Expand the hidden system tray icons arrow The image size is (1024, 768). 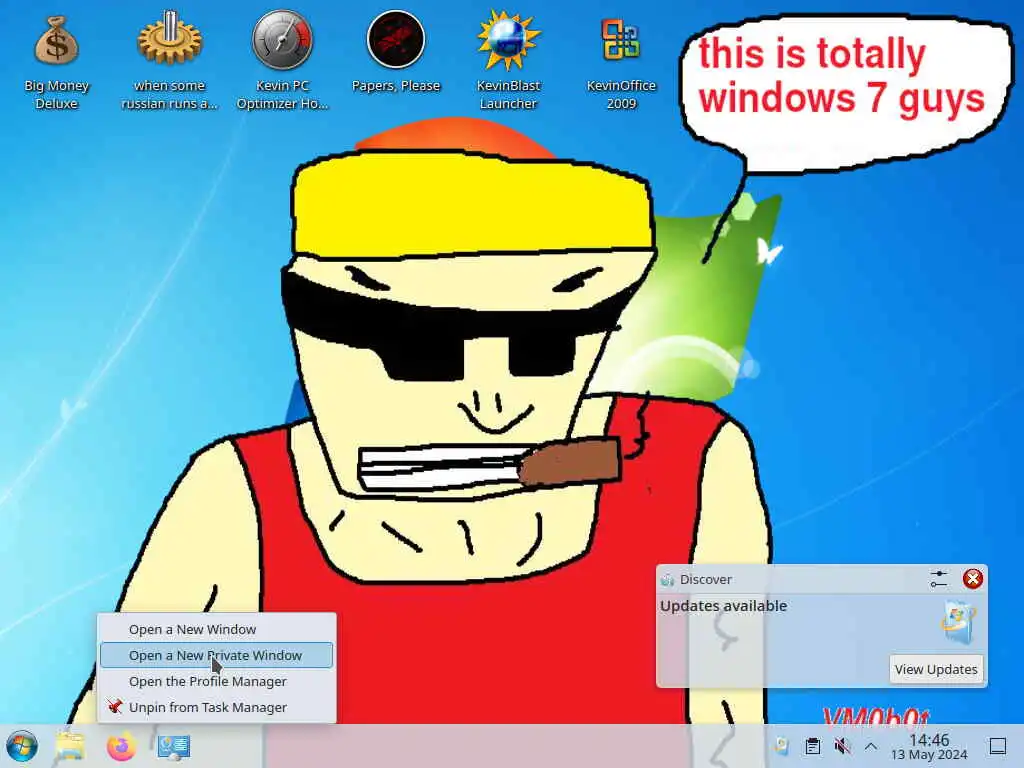tap(871, 746)
